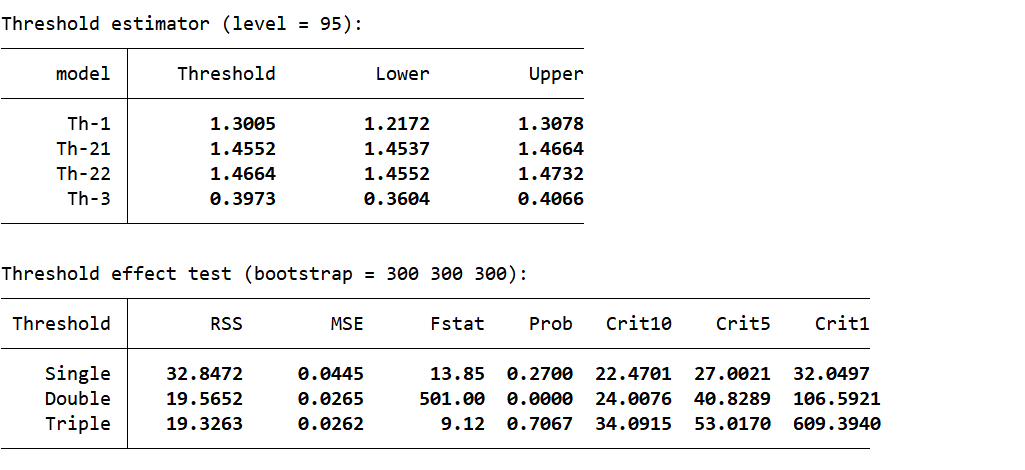
Task: Click 'Threshold' header in the effect test table
Action: pyautogui.click(x=61, y=324)
